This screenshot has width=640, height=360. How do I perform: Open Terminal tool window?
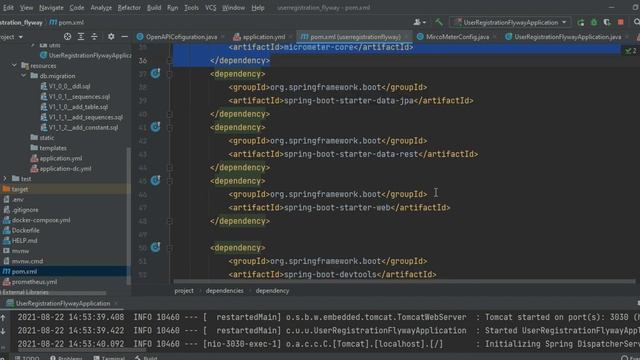109,358
